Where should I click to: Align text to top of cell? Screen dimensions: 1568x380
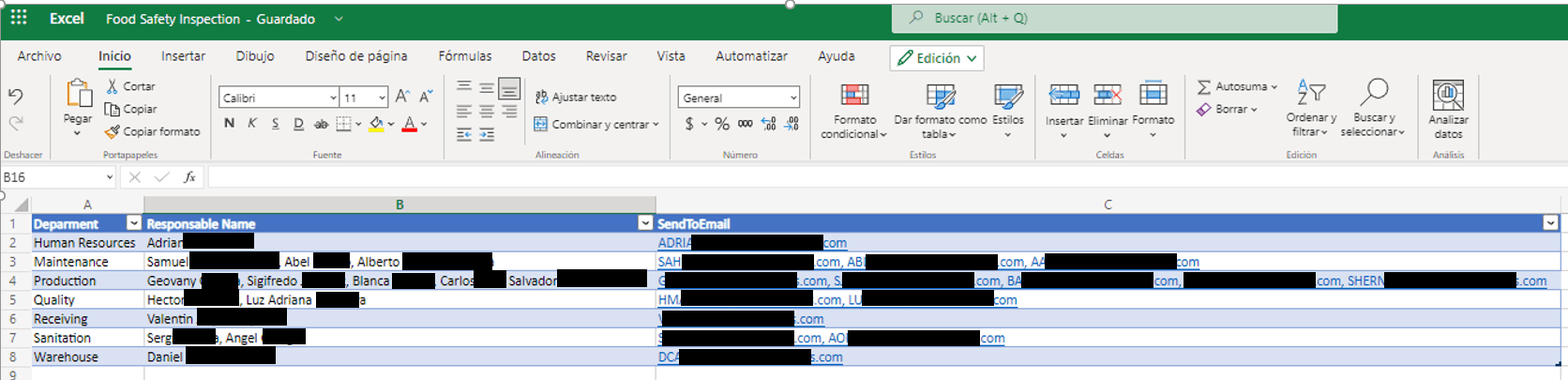(x=464, y=87)
